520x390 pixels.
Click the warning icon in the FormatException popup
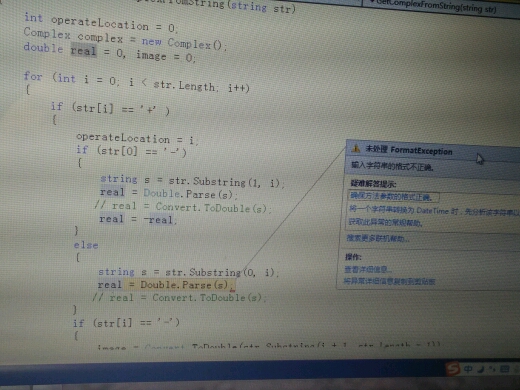click(356, 148)
